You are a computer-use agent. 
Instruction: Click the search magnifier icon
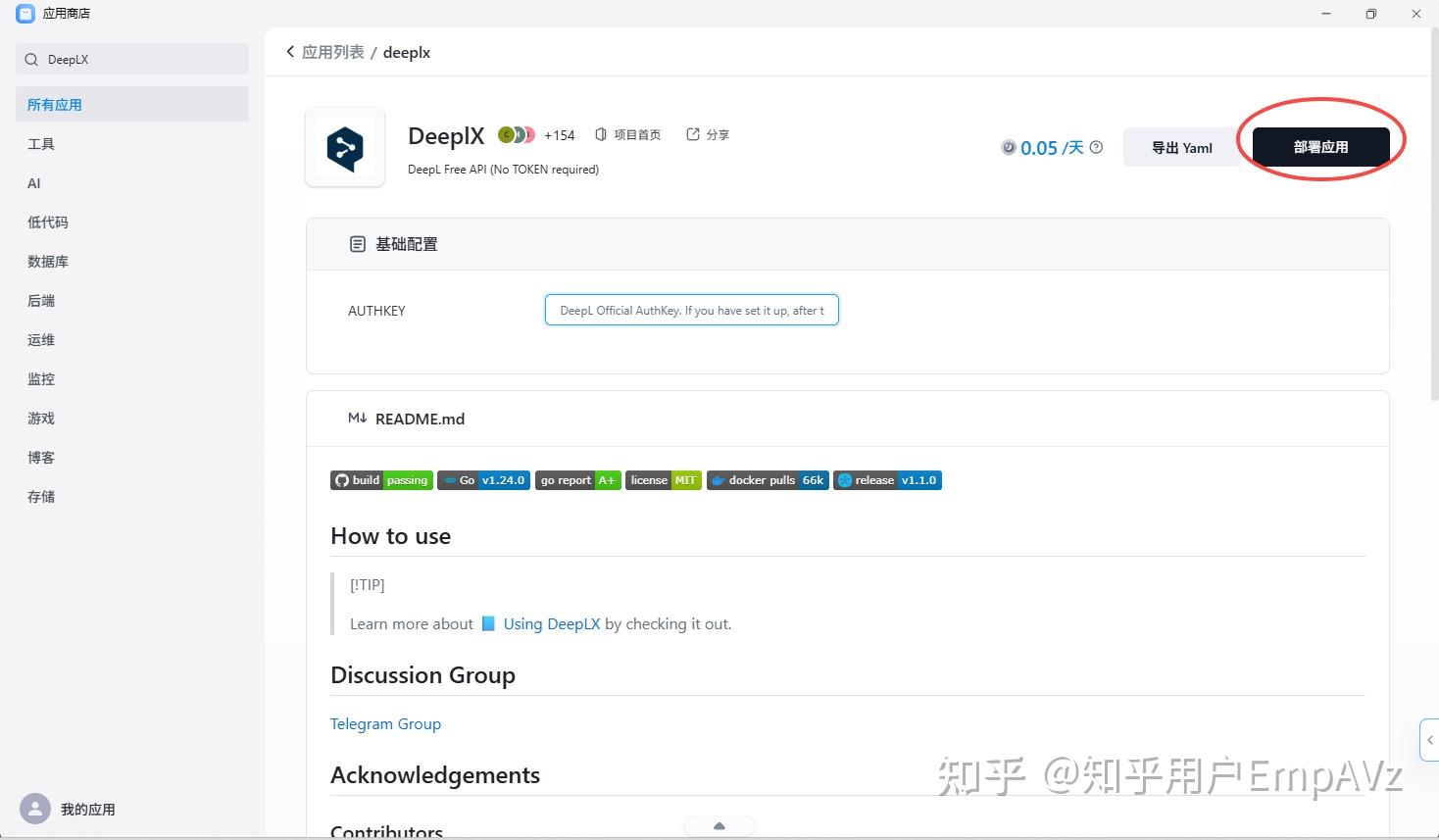[31, 60]
